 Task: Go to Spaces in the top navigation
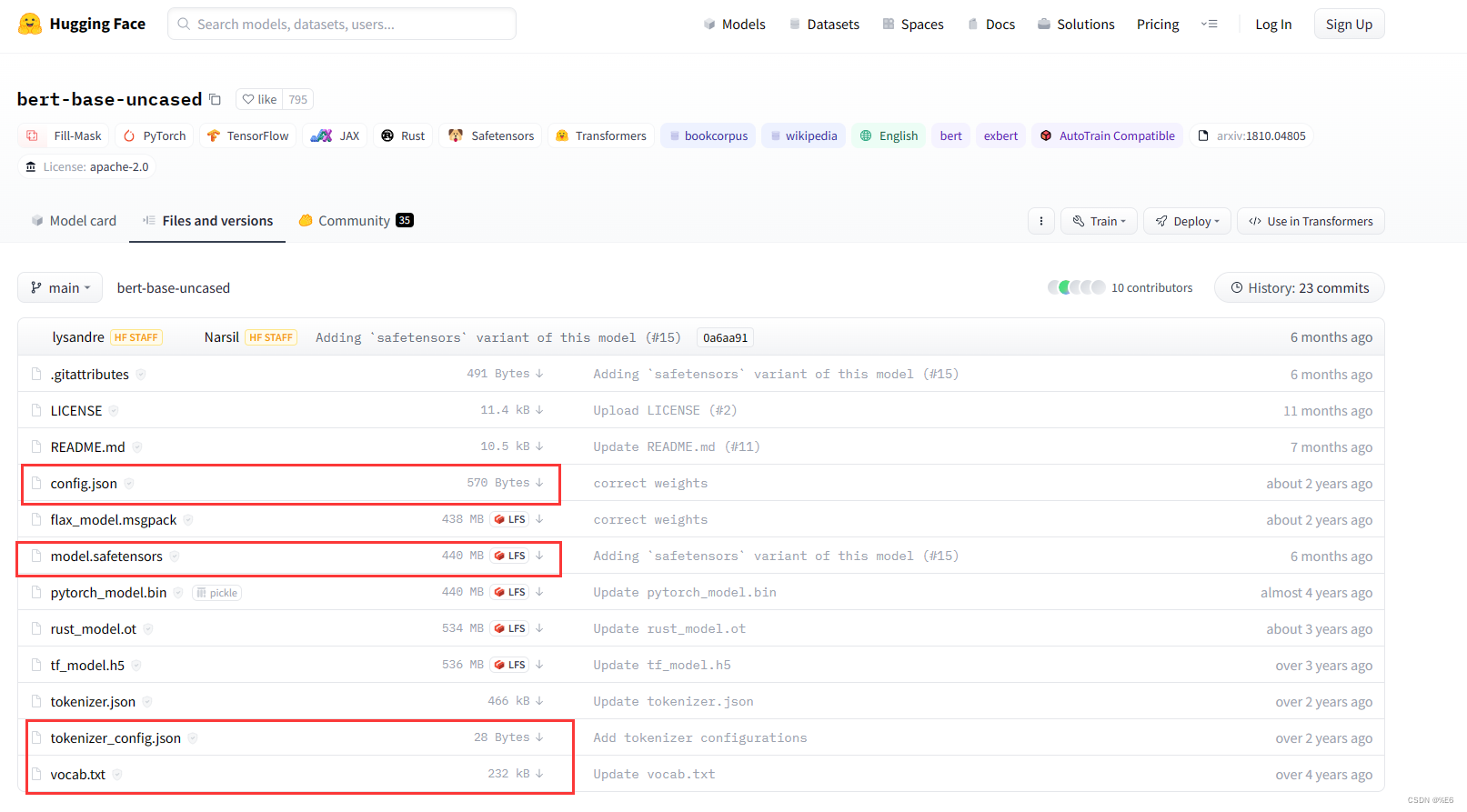(913, 25)
